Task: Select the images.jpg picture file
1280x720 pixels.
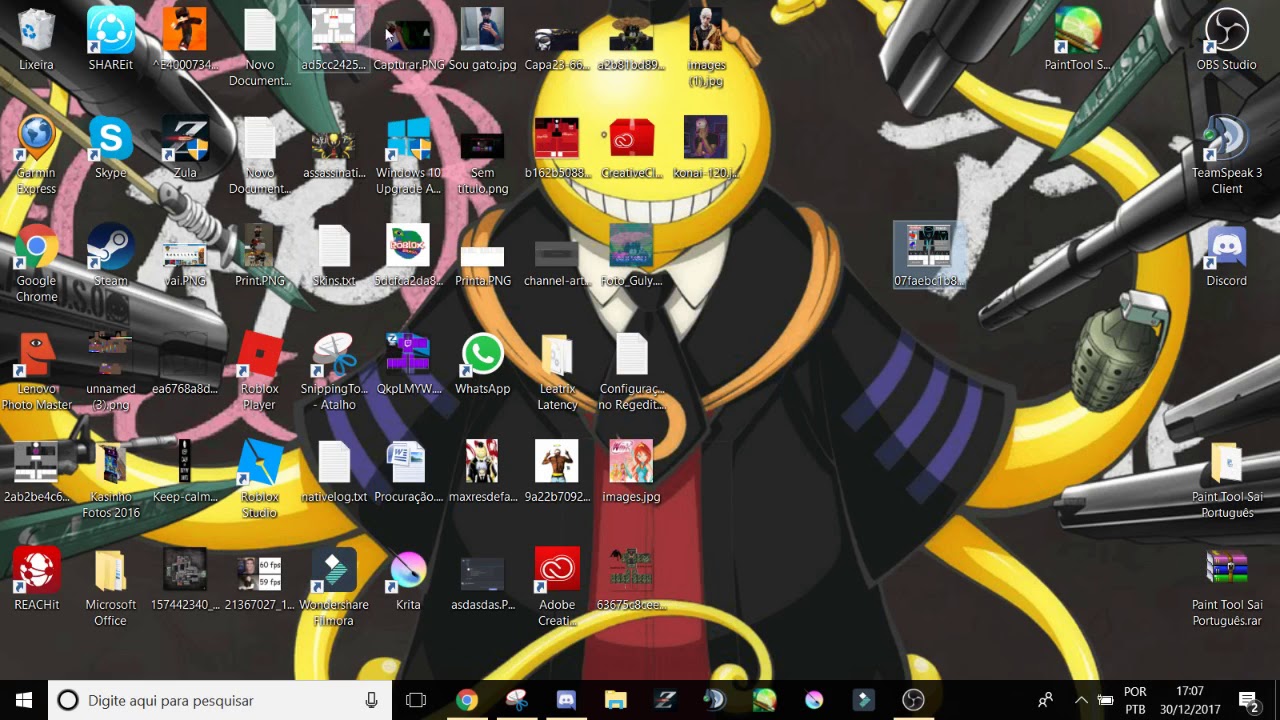Action: click(631, 472)
